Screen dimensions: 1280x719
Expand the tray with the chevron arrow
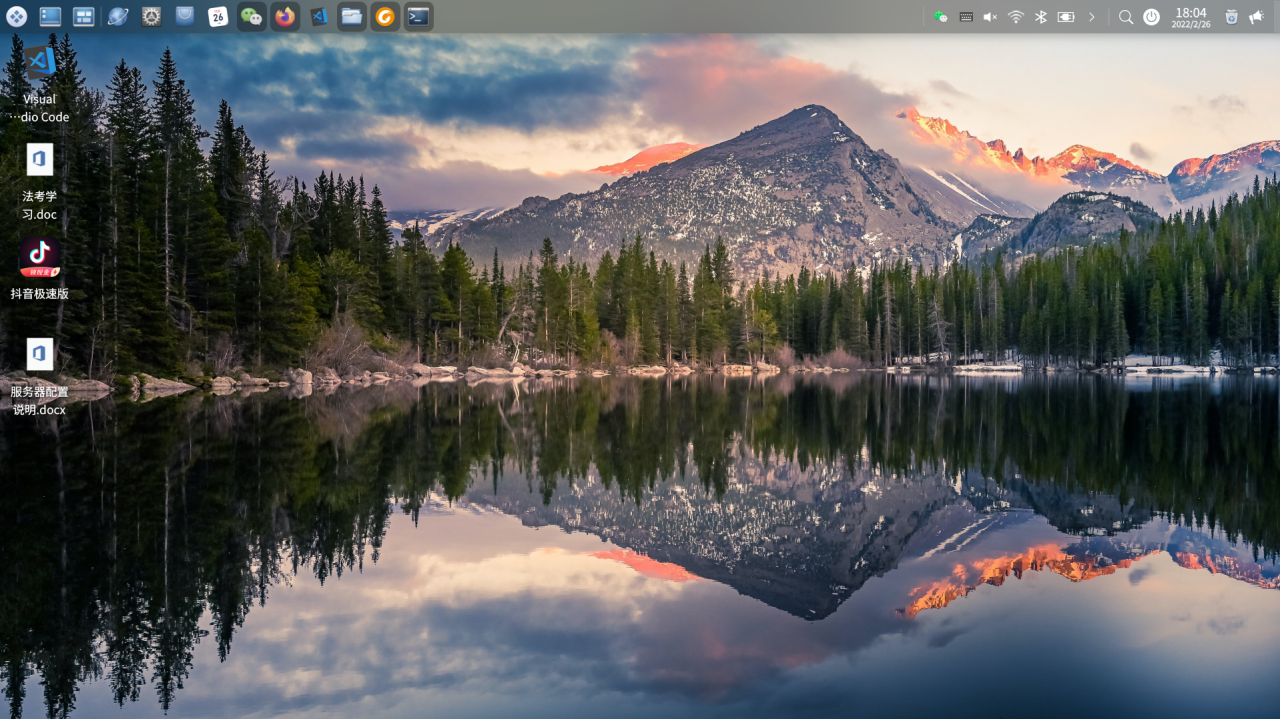(x=1091, y=17)
